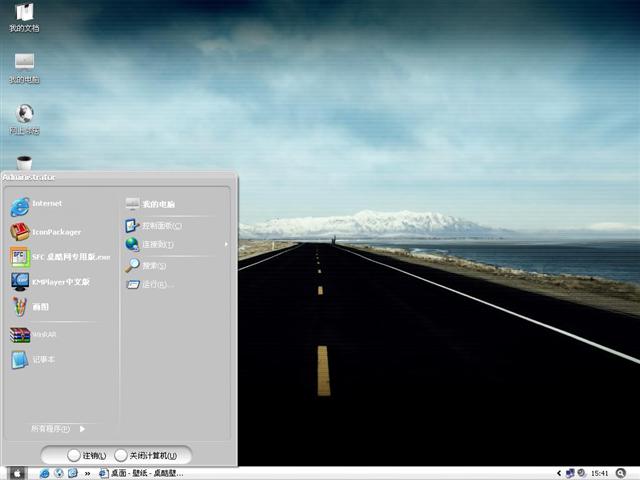
Task: Open the 我的电脑 desktop icon
Action: [24, 68]
